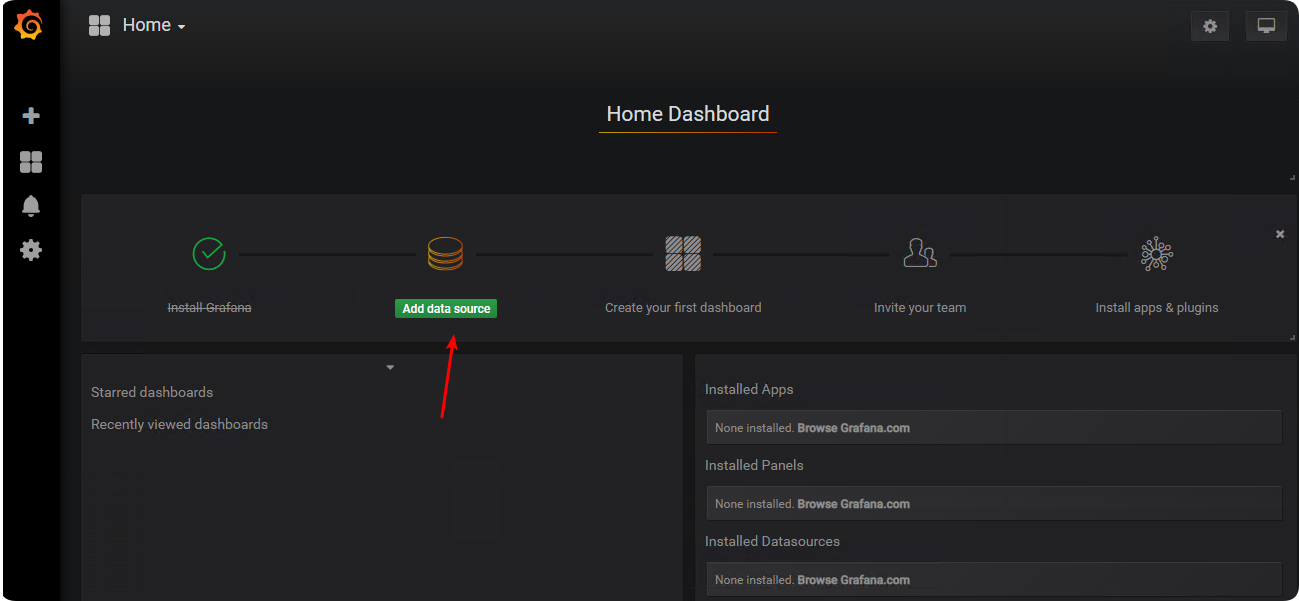1299x601 pixels.
Task: Click the Grafana logo
Action: point(29,25)
